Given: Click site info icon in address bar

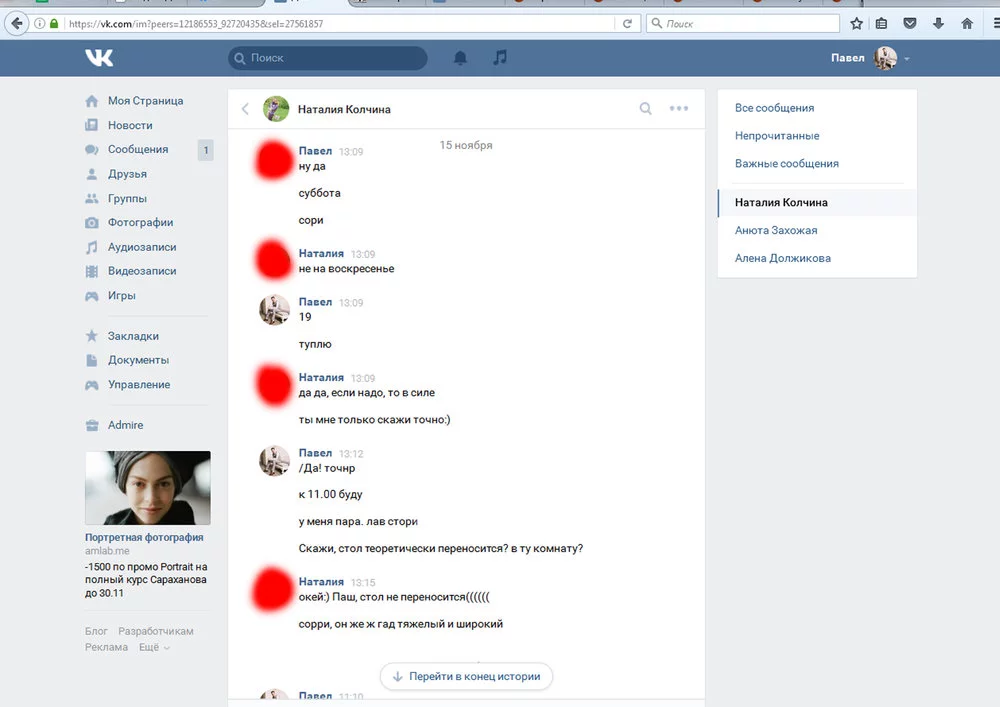Looking at the screenshot, I should (x=40, y=24).
